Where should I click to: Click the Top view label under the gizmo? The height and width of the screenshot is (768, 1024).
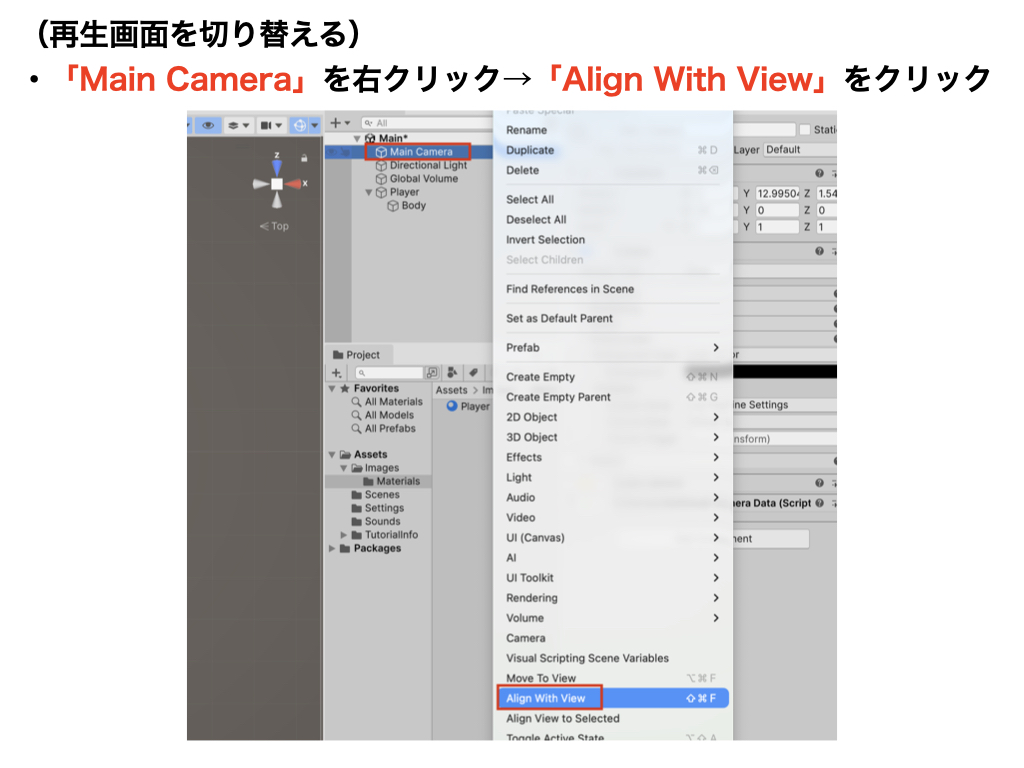[274, 226]
